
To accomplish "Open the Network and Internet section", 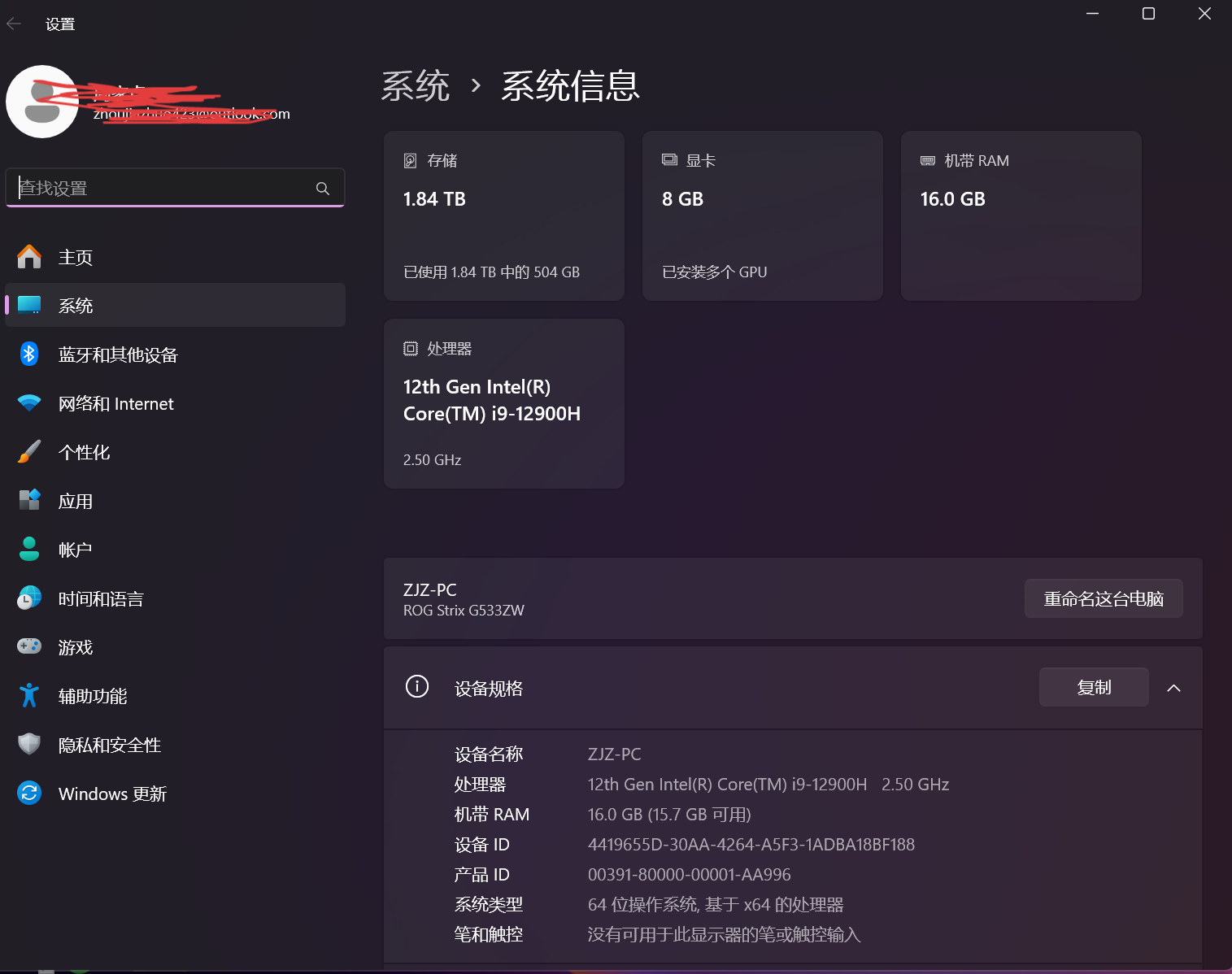I will [116, 403].
